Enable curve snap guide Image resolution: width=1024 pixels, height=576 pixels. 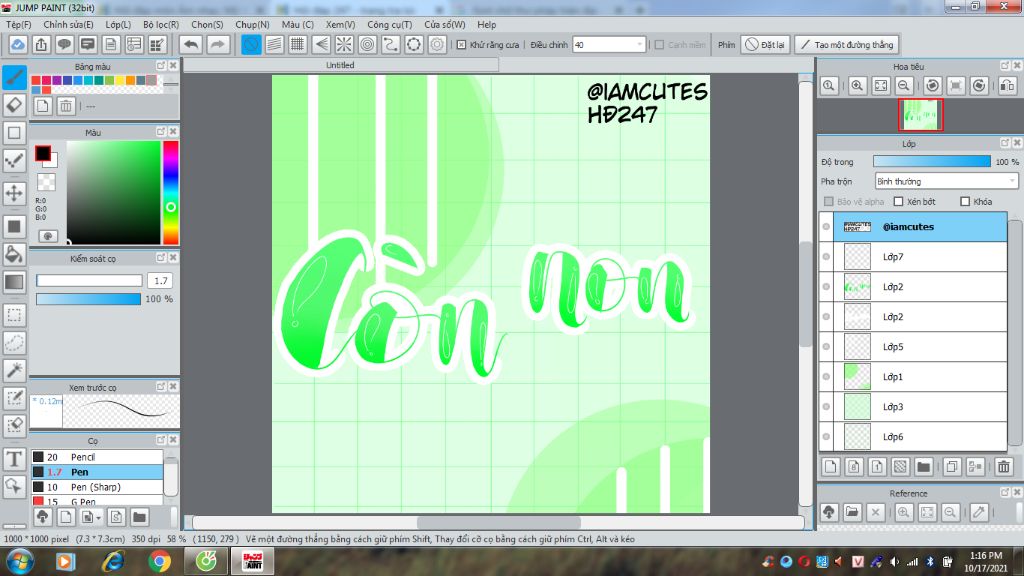391,44
